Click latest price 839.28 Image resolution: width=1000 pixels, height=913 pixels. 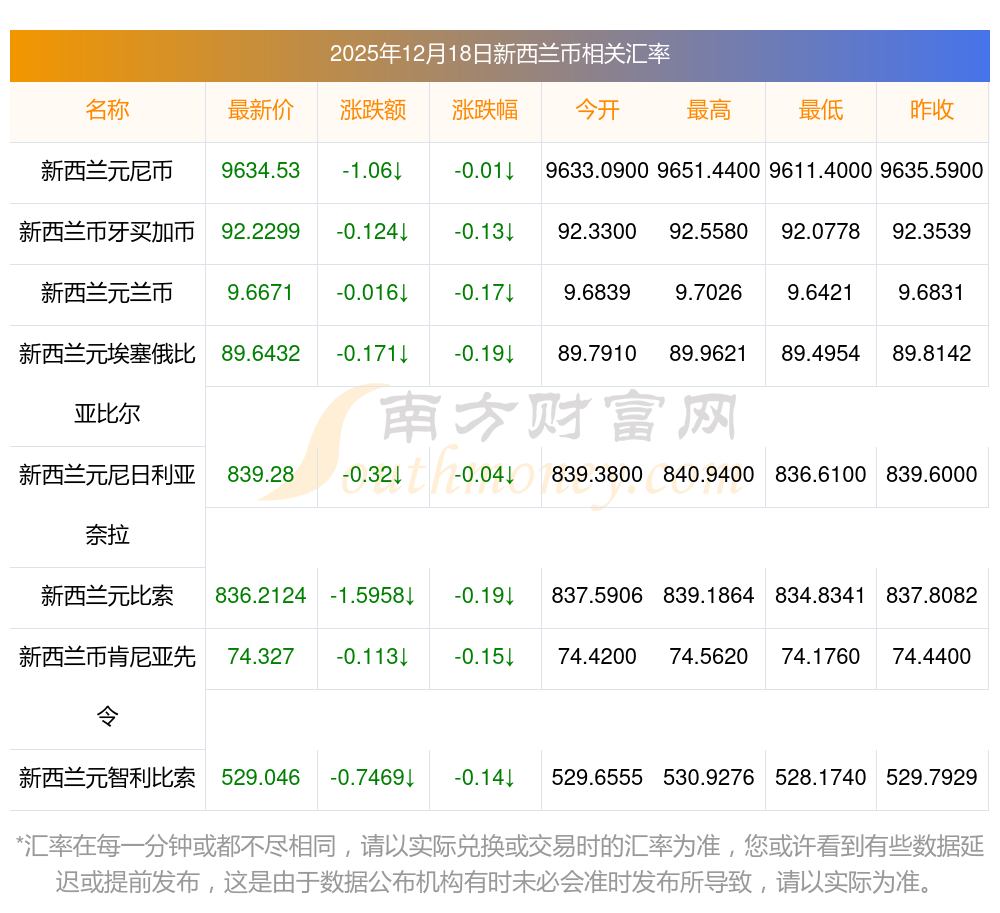click(x=261, y=474)
